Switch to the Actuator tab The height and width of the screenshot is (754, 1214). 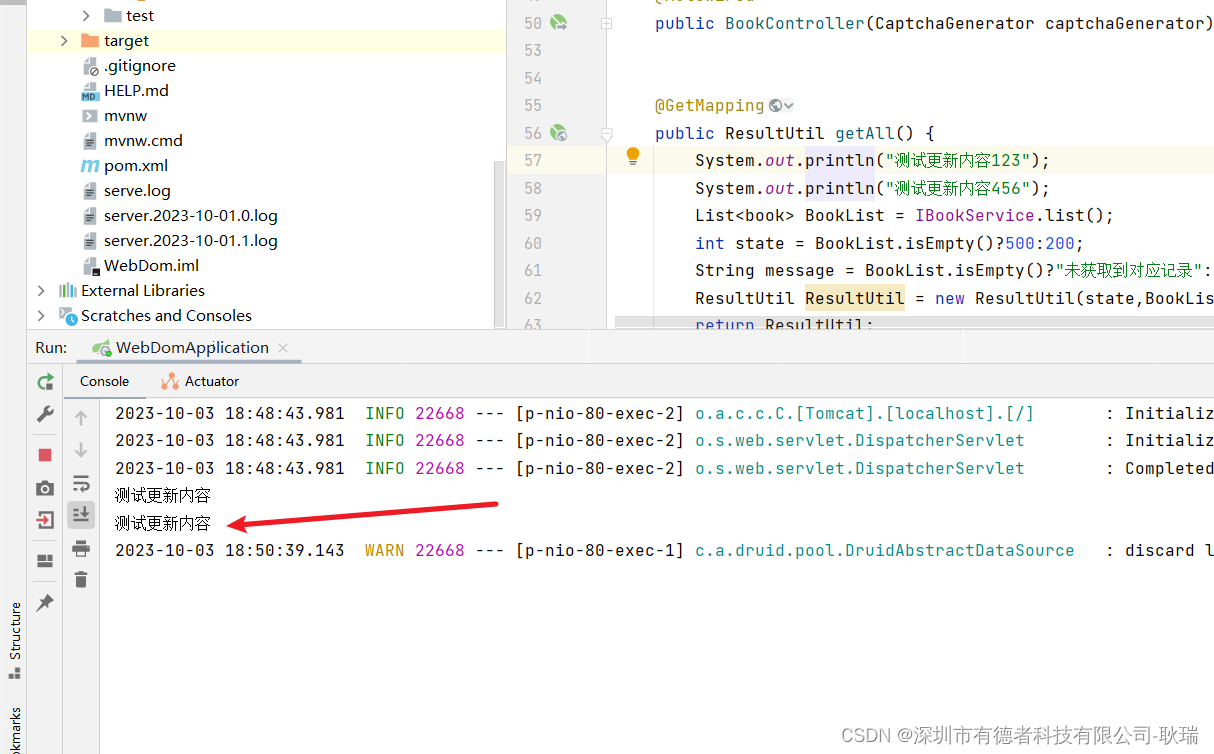[x=200, y=381]
